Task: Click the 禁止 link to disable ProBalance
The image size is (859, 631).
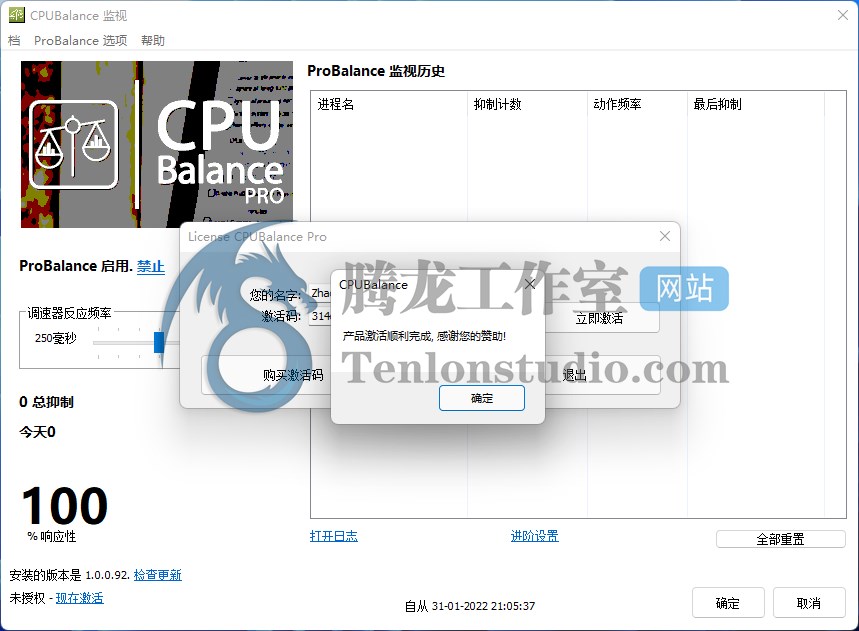Action: click(151, 266)
